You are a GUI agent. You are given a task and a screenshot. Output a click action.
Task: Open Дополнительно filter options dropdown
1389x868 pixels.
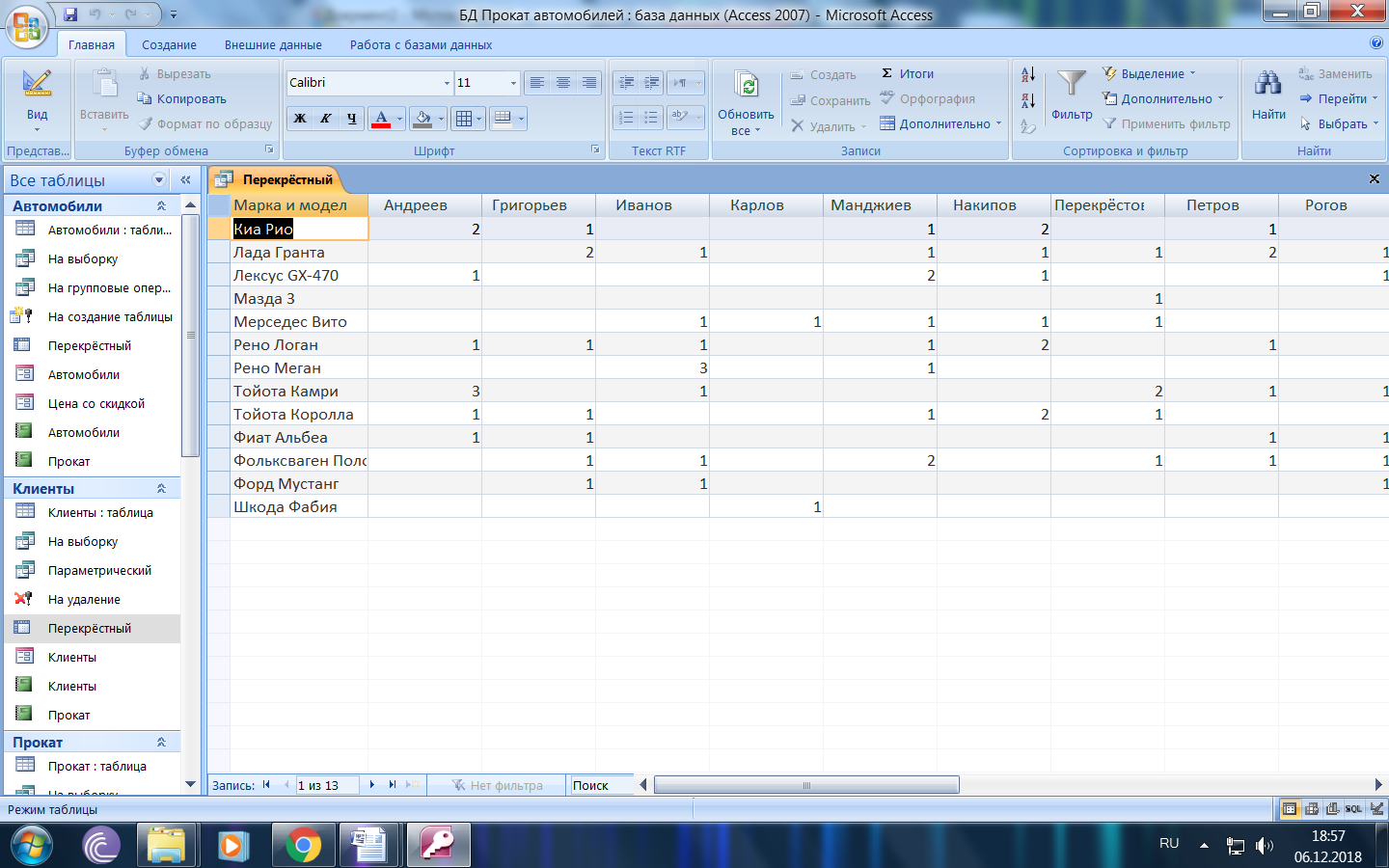click(1163, 98)
